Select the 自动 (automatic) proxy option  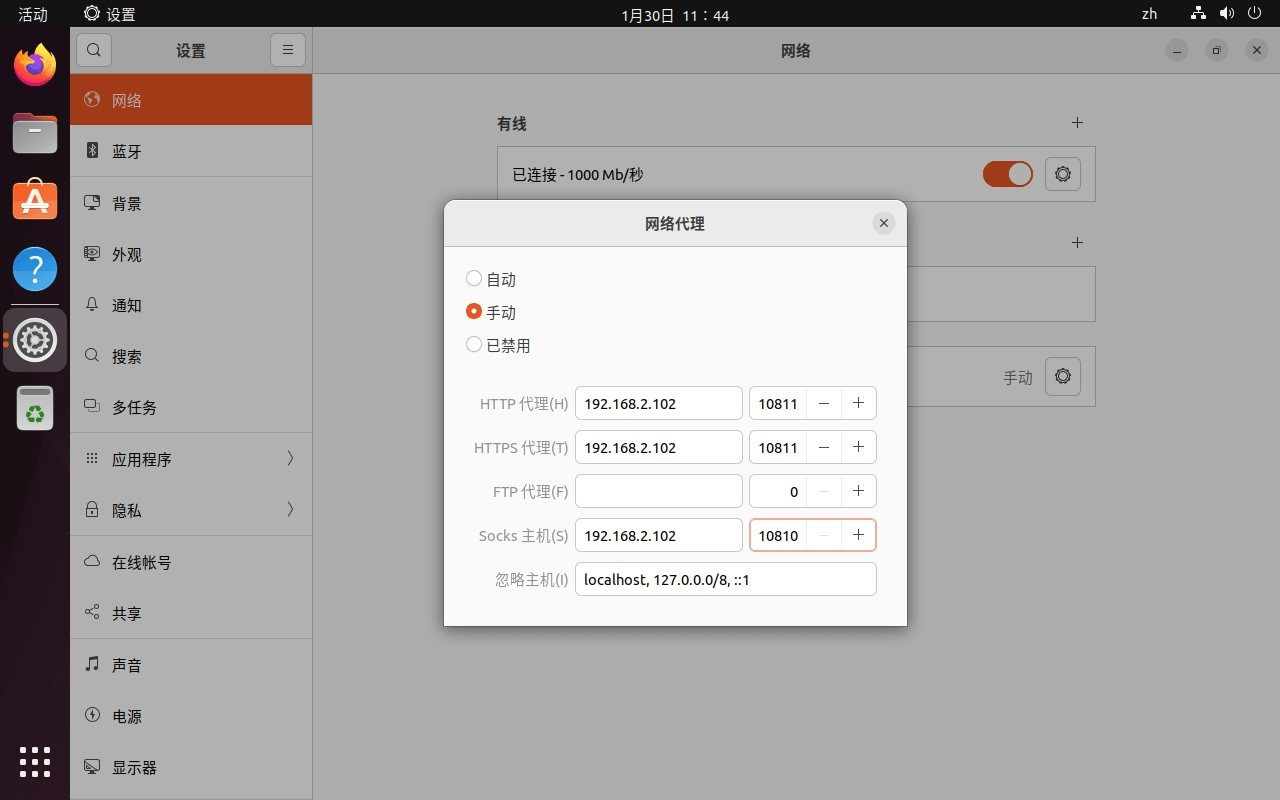pyautogui.click(x=474, y=279)
